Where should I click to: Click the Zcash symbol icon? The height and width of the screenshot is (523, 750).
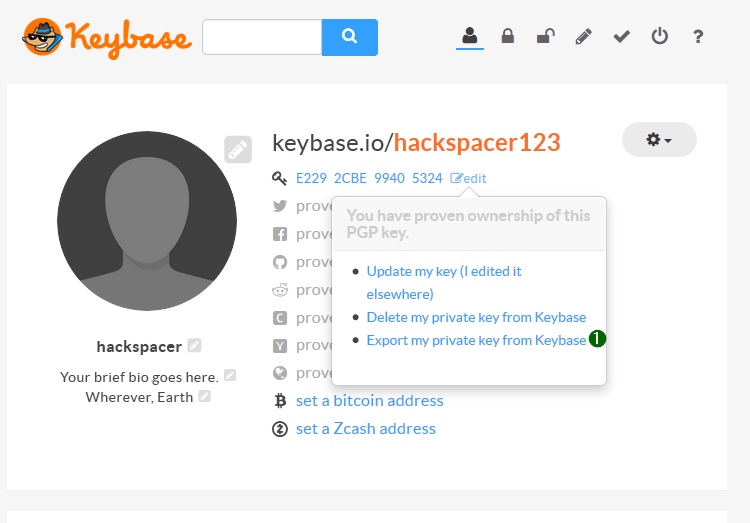[x=280, y=429]
